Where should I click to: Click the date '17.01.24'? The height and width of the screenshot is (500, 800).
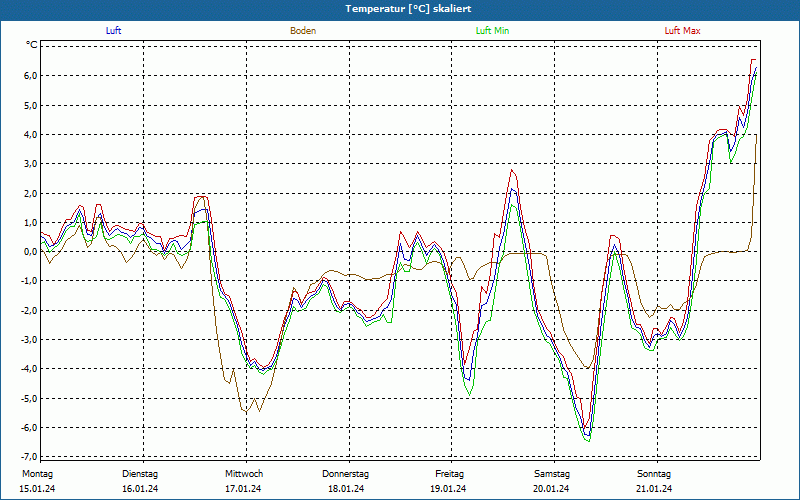click(x=243, y=489)
